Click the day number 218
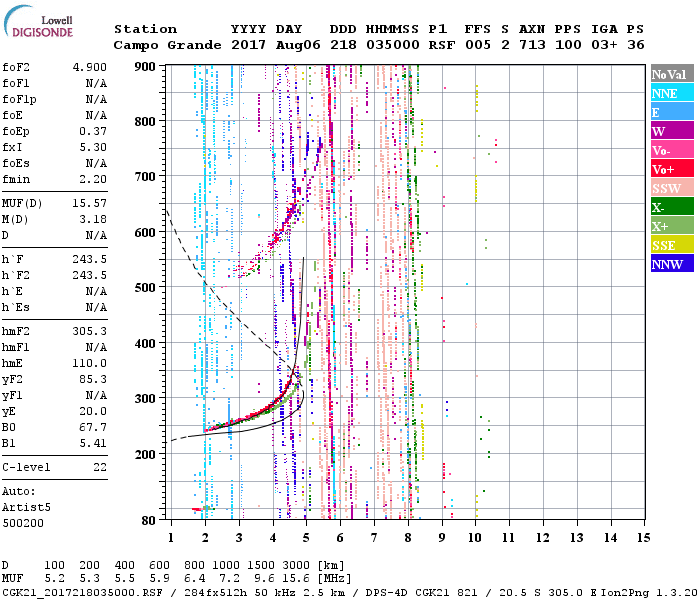Image resolution: width=700 pixels, height=600 pixels. click(343, 45)
